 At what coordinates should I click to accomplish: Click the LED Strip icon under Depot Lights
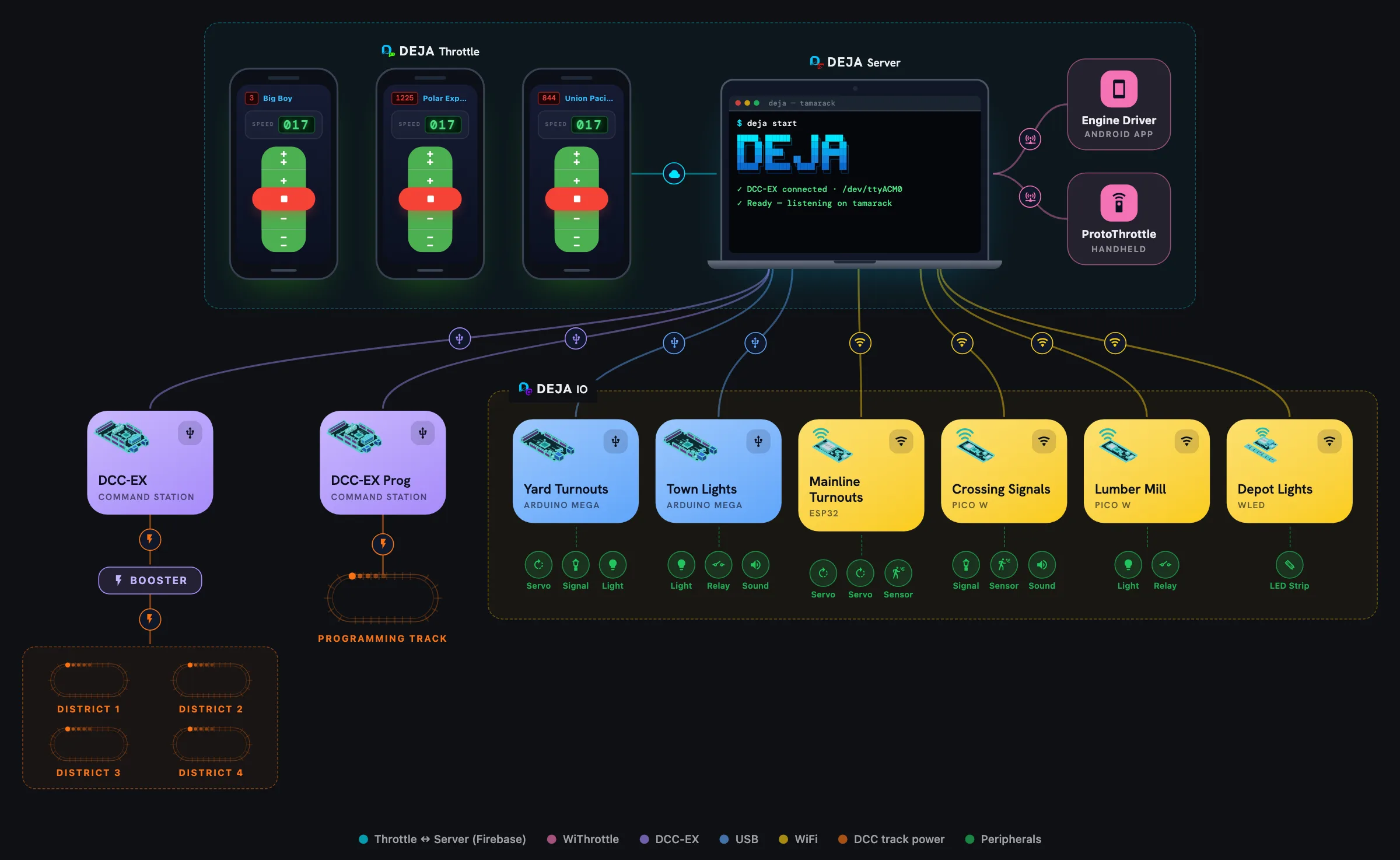[1289, 565]
